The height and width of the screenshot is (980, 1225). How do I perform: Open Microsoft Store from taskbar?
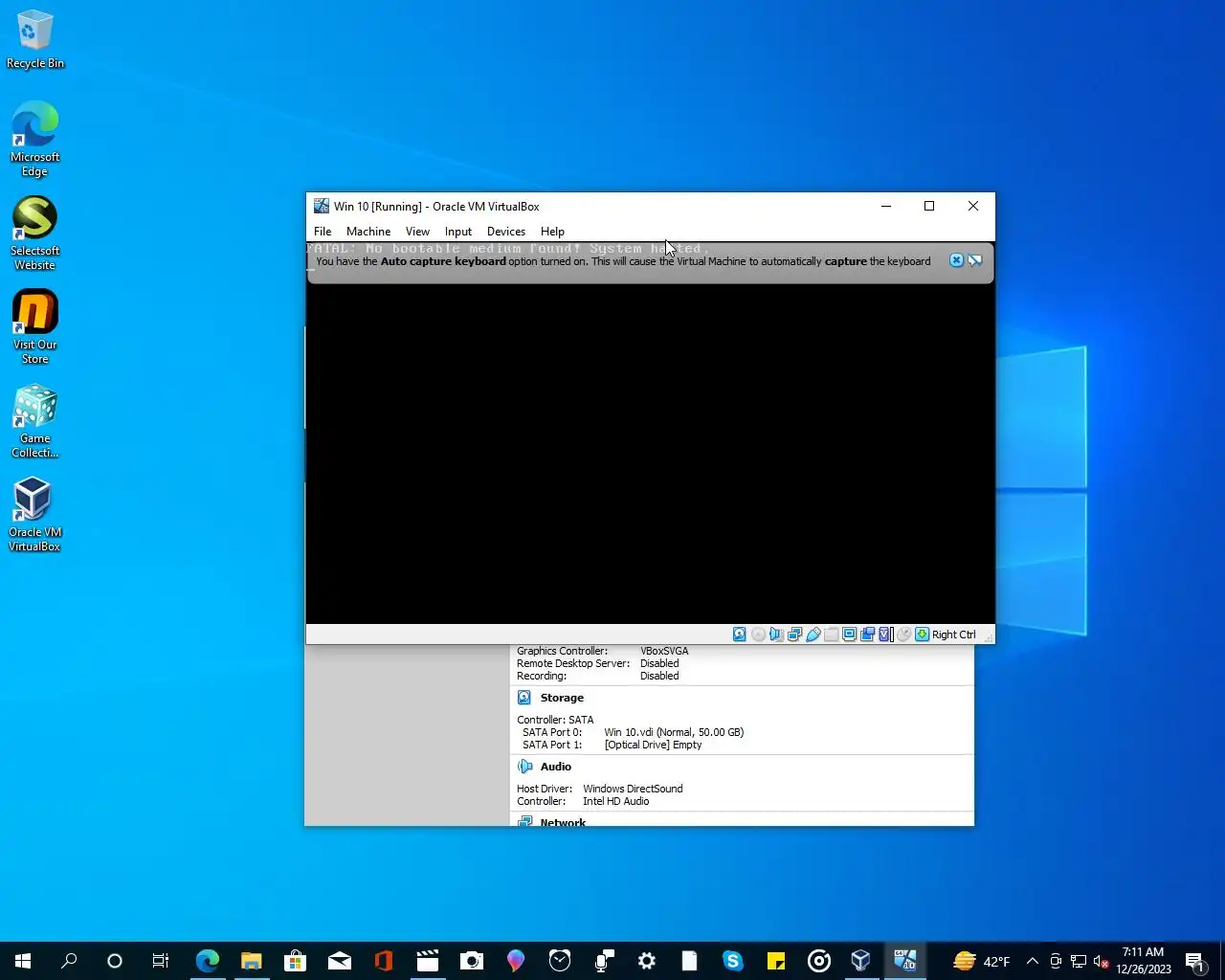pyautogui.click(x=296, y=961)
